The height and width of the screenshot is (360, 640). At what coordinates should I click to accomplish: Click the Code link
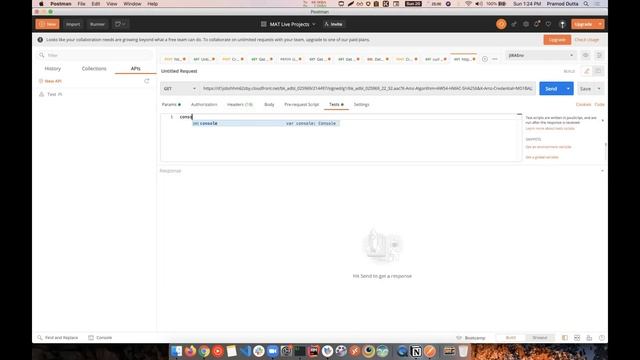[599, 104]
